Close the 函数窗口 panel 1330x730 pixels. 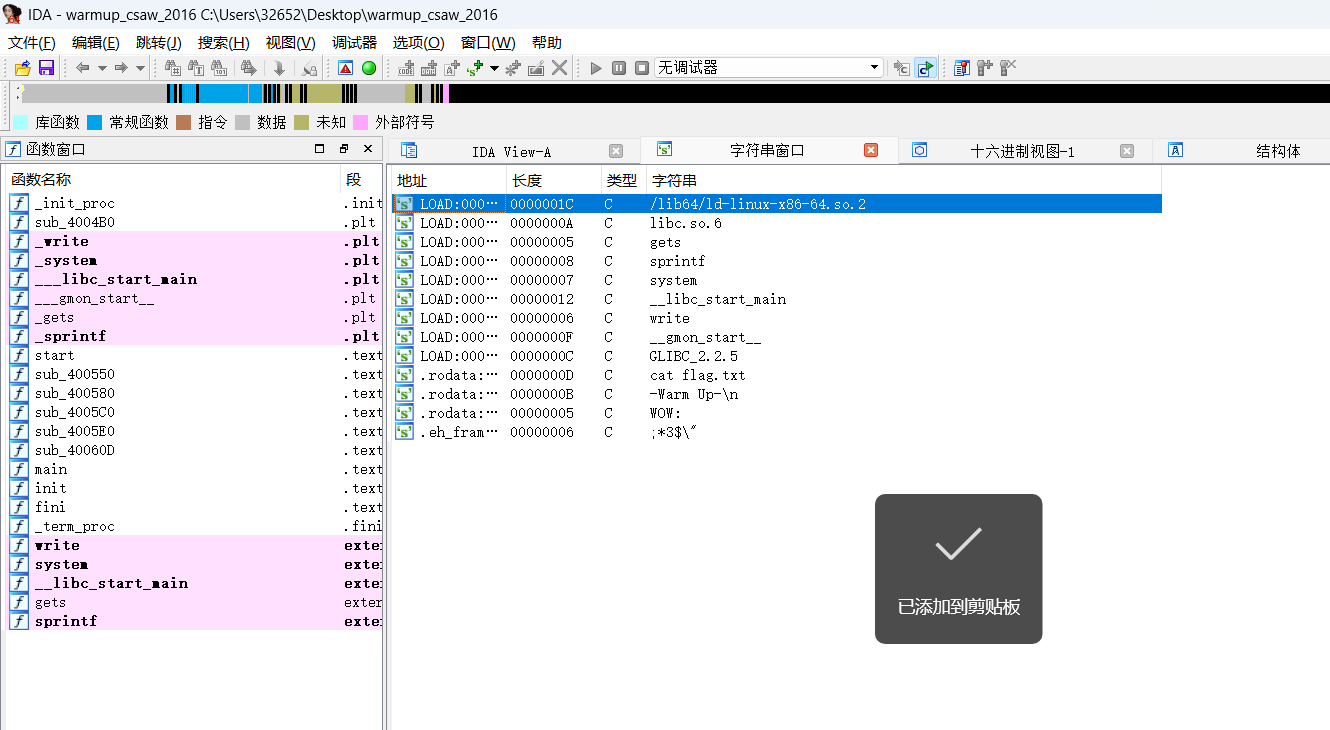point(368,149)
